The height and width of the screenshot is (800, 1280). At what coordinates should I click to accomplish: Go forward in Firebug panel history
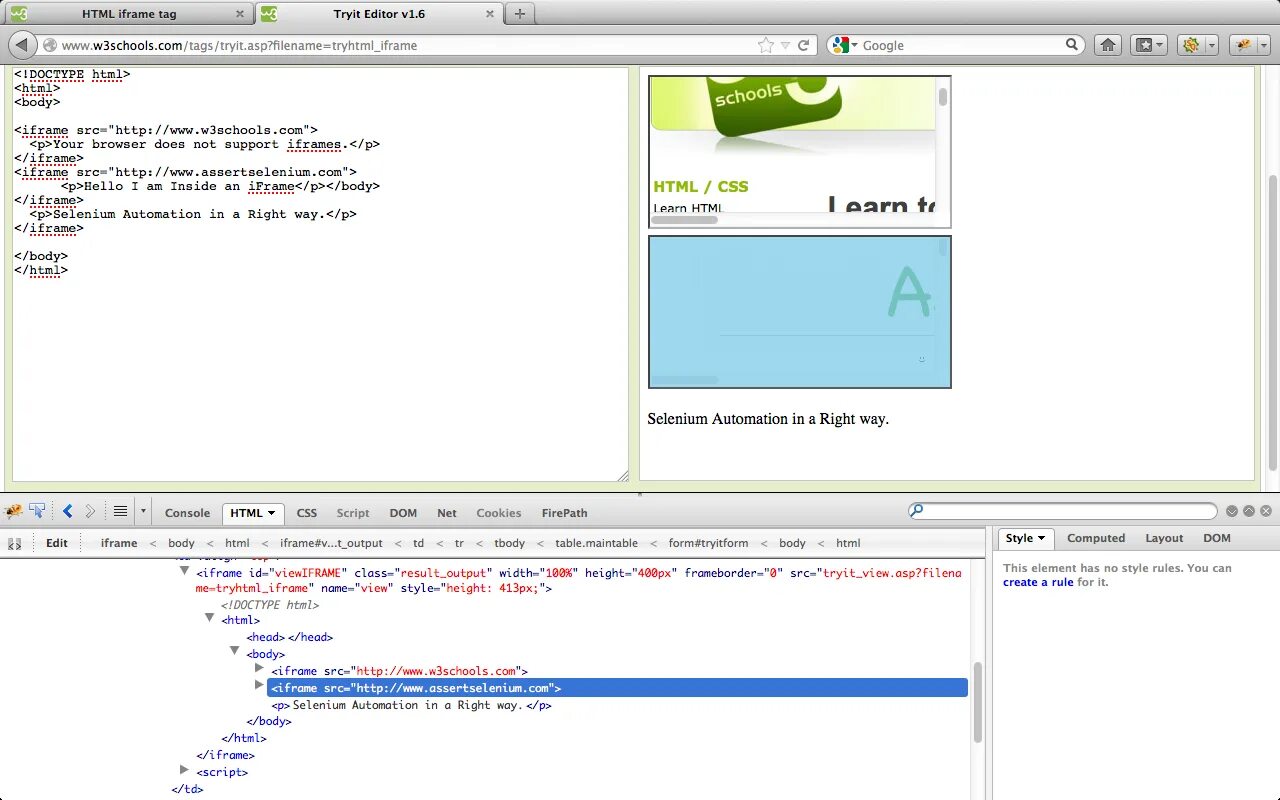(x=90, y=512)
